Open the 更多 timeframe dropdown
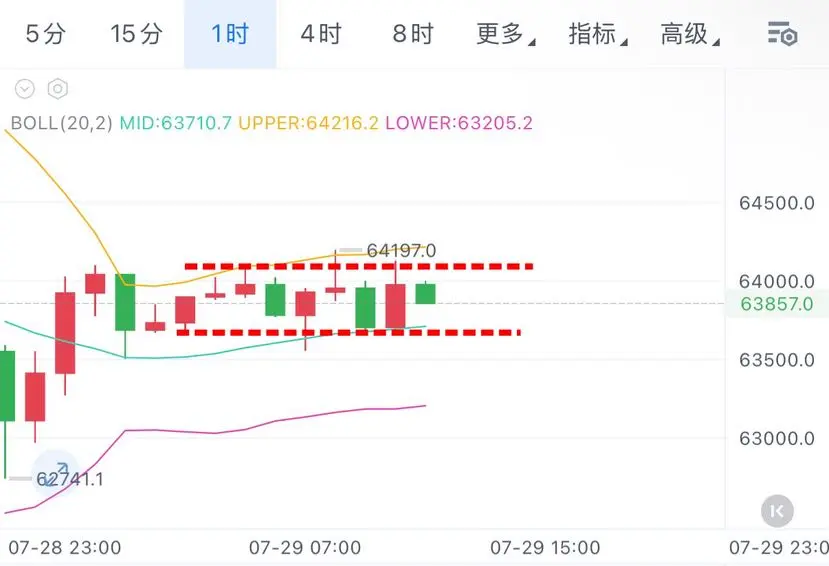Viewport: 829px width, 566px height. tap(505, 34)
